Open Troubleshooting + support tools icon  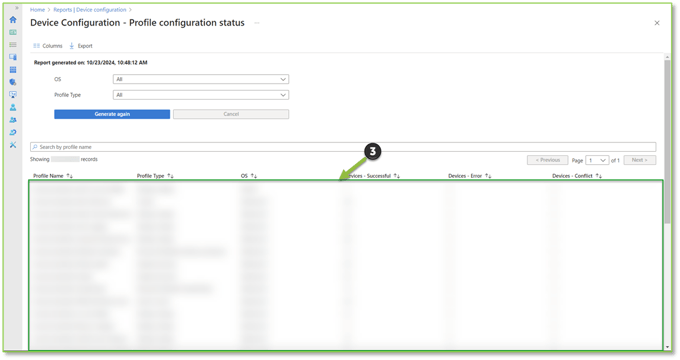coord(13,145)
